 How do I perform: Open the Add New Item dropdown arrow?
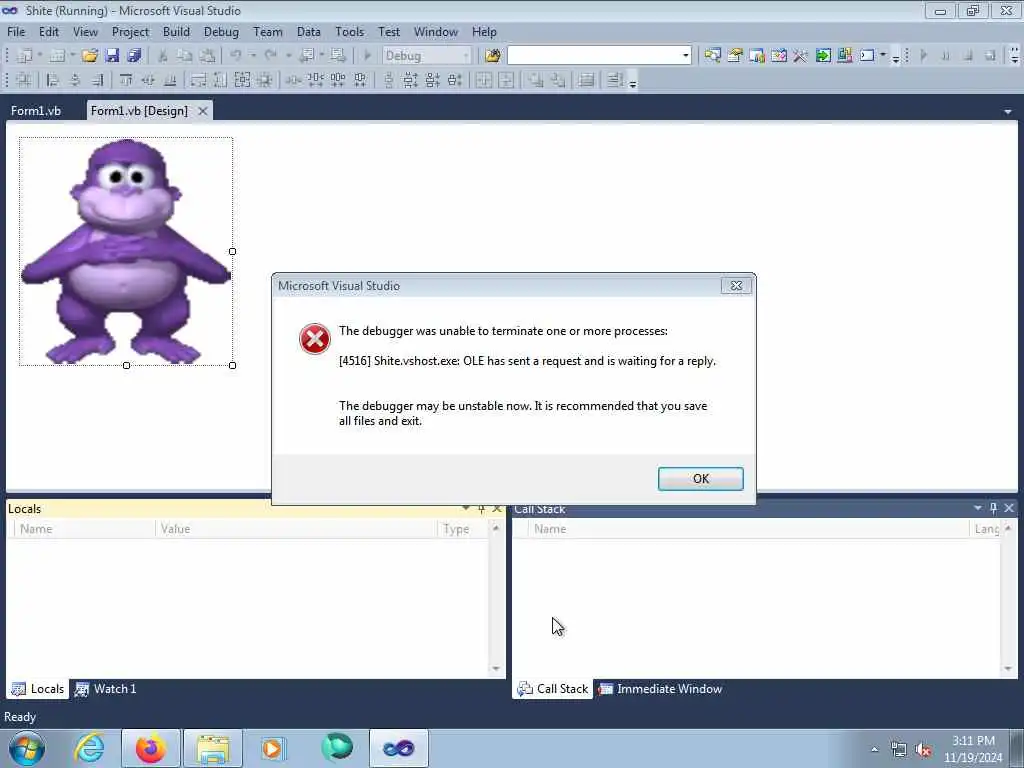click(x=72, y=56)
